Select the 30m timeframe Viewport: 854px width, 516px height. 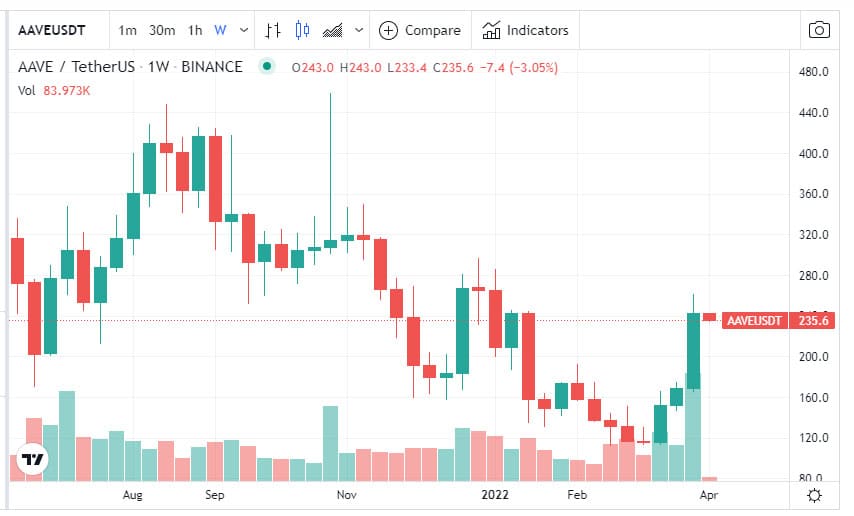tap(162, 30)
